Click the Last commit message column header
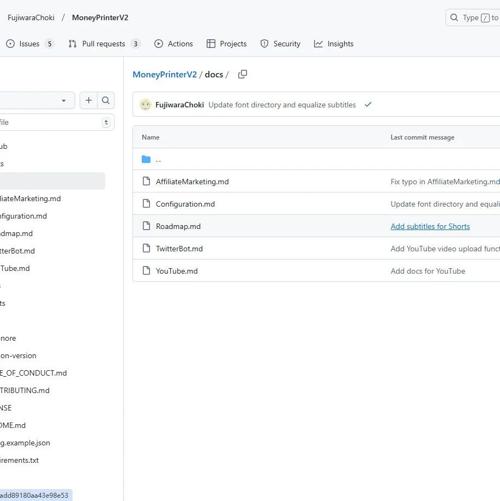Viewport: 500px width, 501px height. pyautogui.click(x=422, y=137)
